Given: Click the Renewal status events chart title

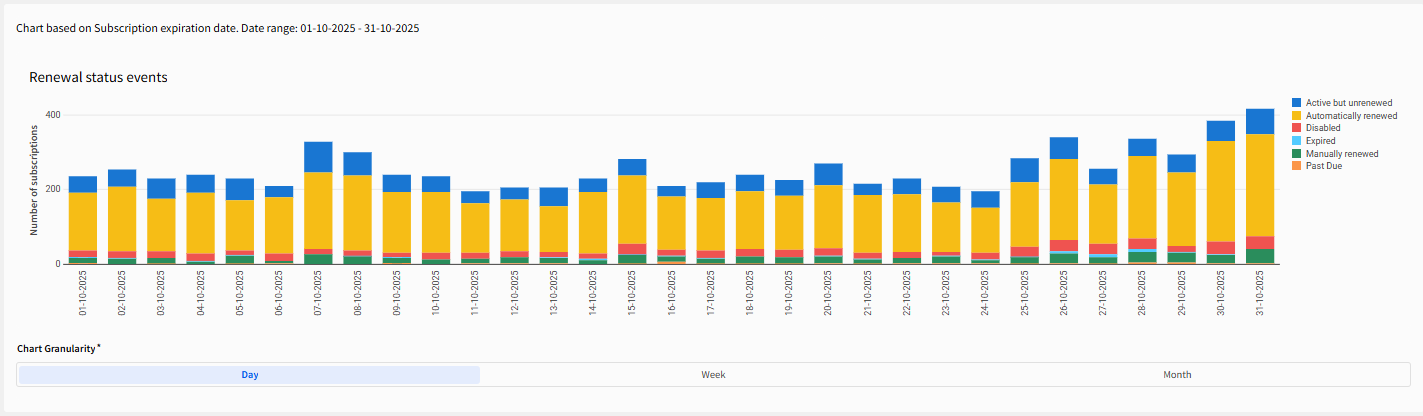Looking at the screenshot, I should click(x=98, y=77).
